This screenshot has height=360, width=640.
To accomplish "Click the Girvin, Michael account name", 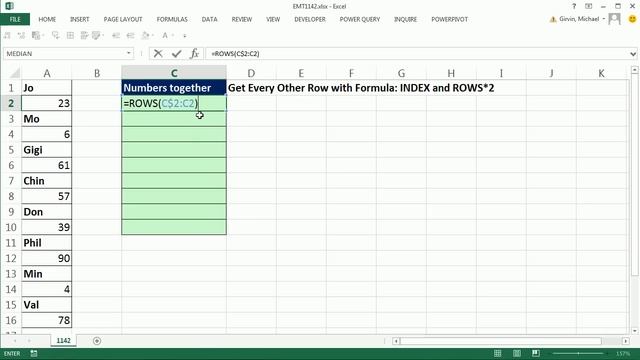I will tap(579, 19).
